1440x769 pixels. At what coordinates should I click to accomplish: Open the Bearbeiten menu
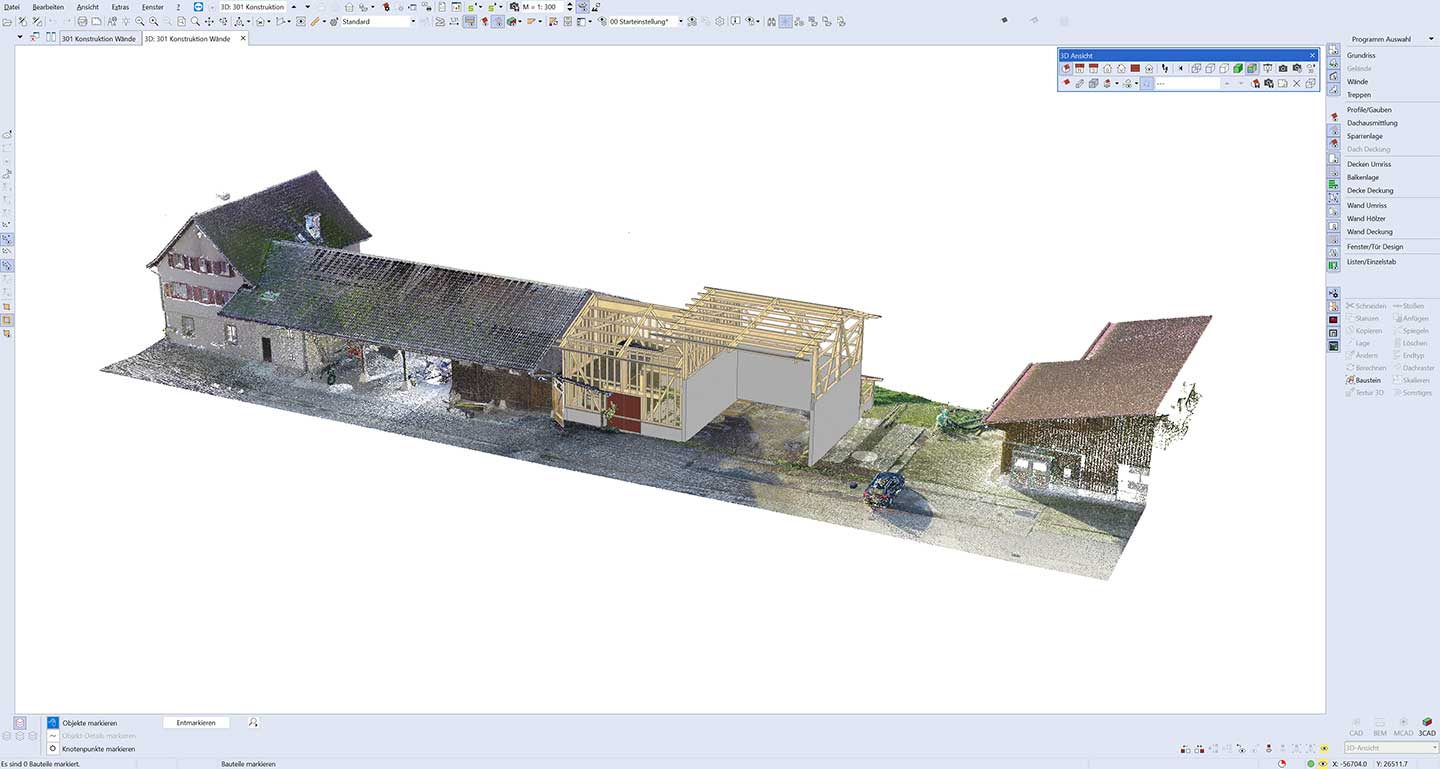48,7
